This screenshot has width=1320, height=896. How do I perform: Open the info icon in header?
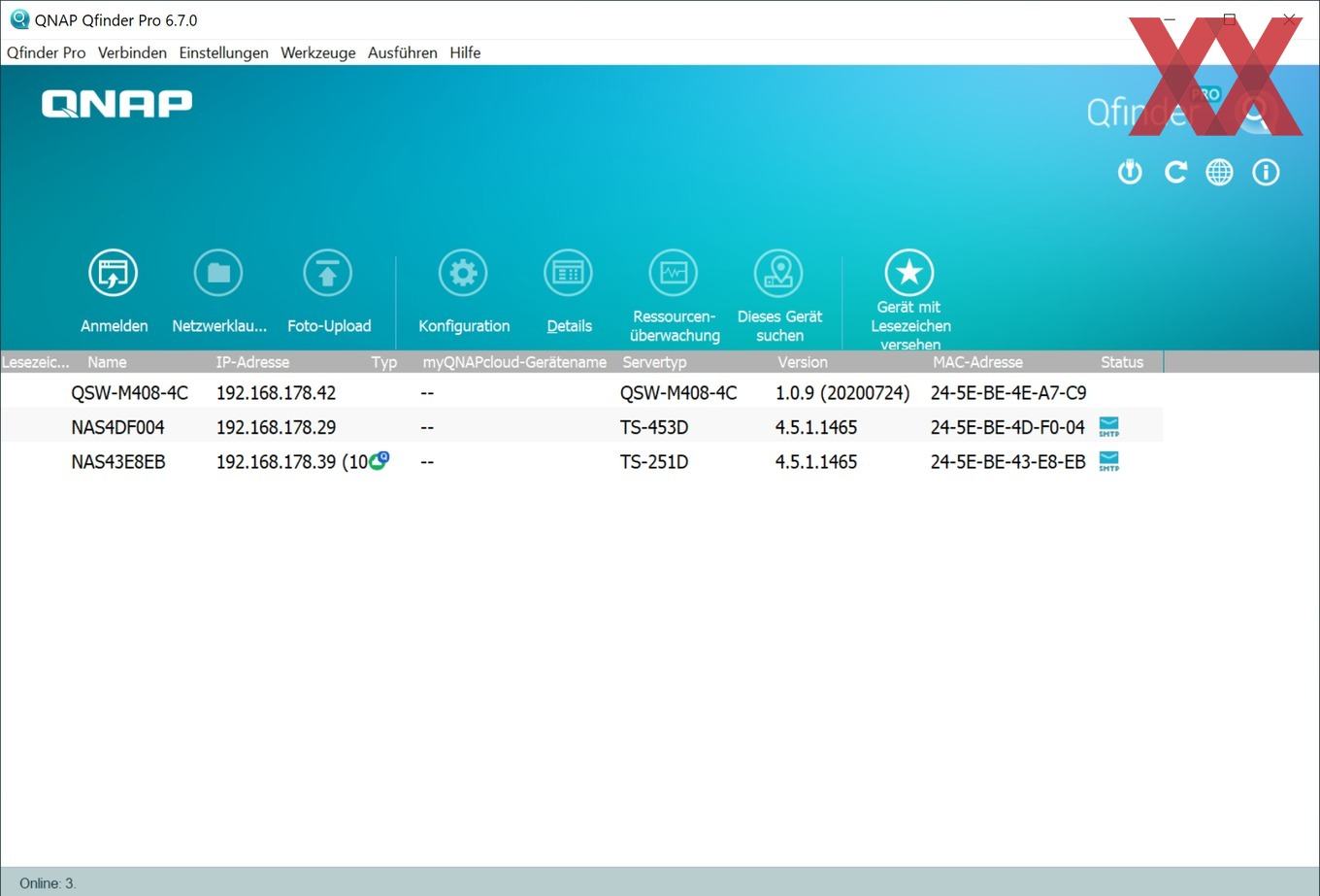click(x=1266, y=172)
